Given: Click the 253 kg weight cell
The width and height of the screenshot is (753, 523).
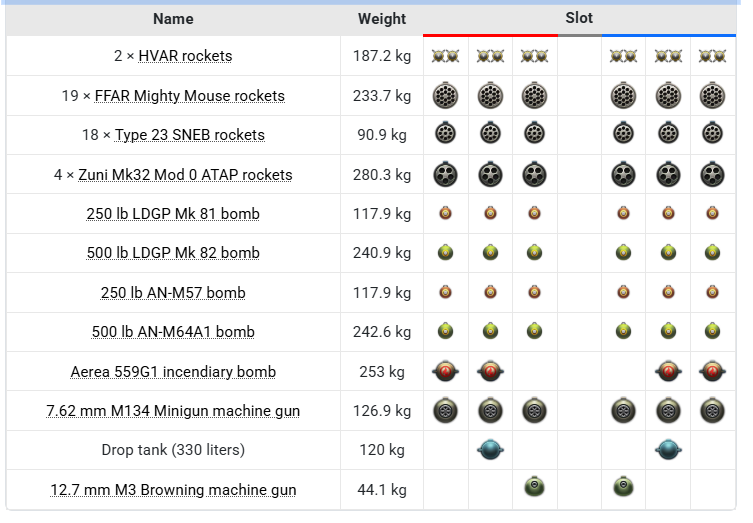Looking at the screenshot, I should coord(382,372).
